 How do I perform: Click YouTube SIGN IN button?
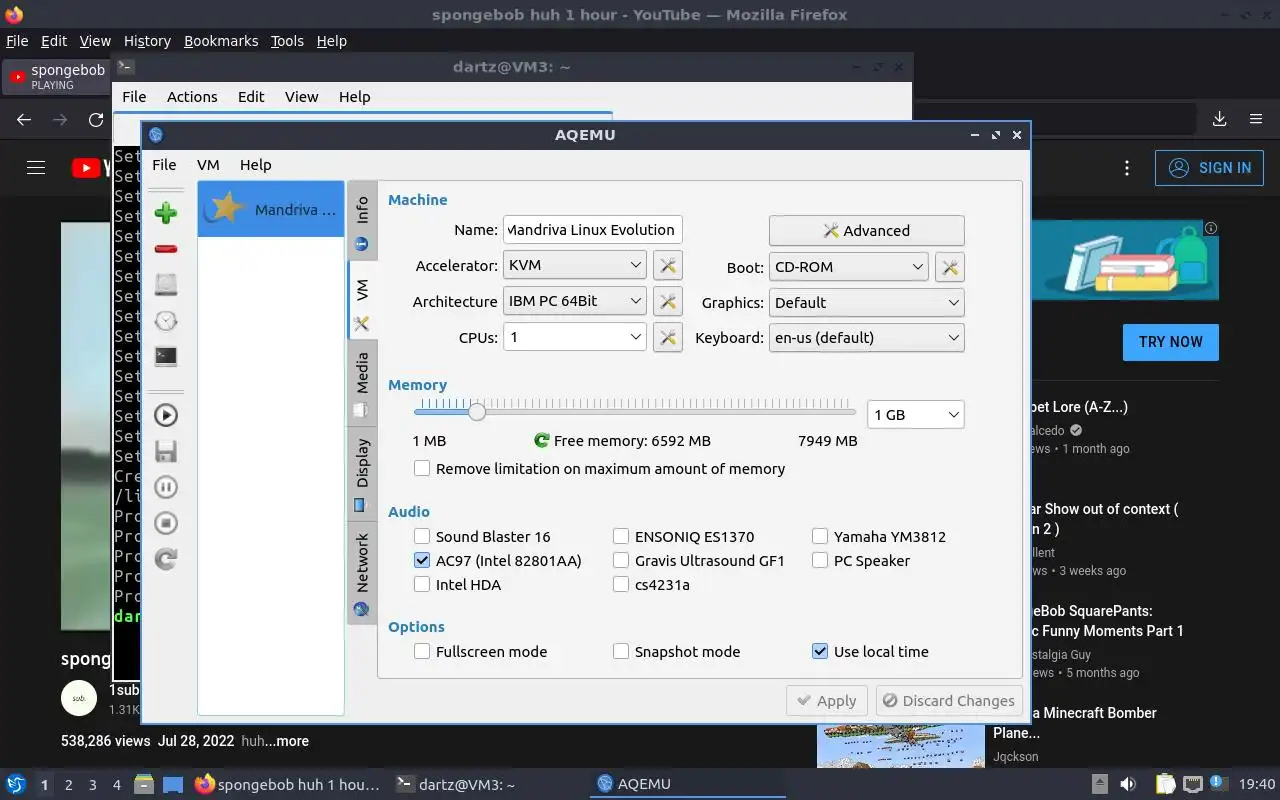point(1209,168)
